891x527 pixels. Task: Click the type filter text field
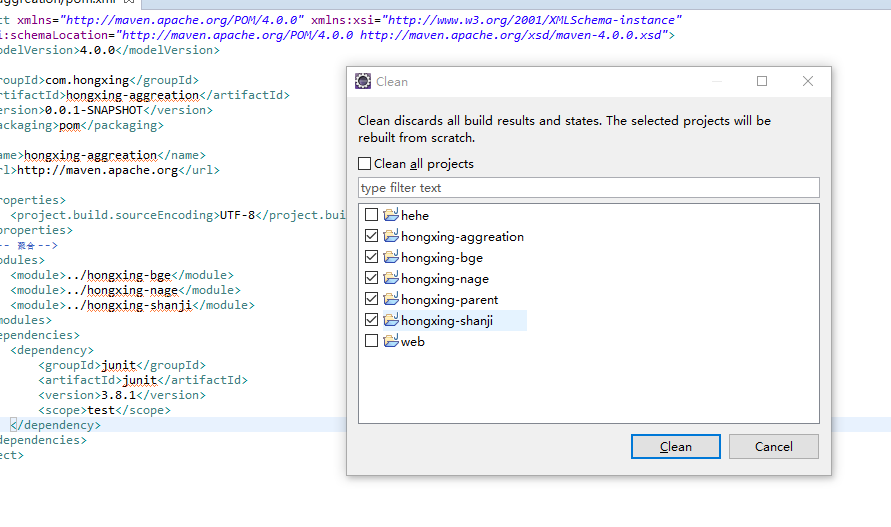pyautogui.click(x=589, y=188)
